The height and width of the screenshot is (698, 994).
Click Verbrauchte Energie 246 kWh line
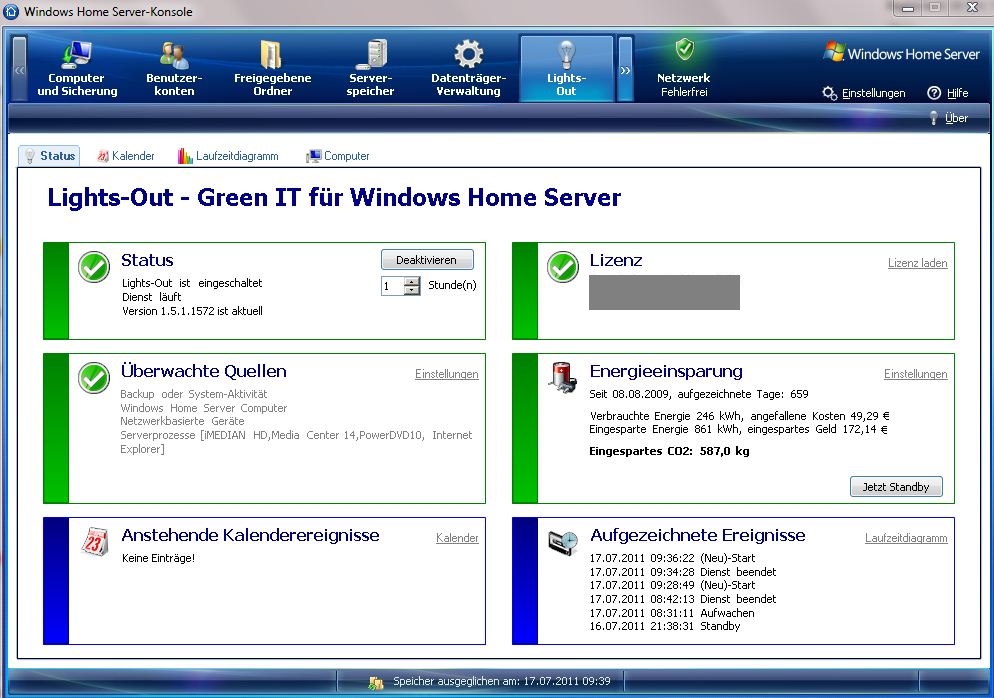coord(739,416)
